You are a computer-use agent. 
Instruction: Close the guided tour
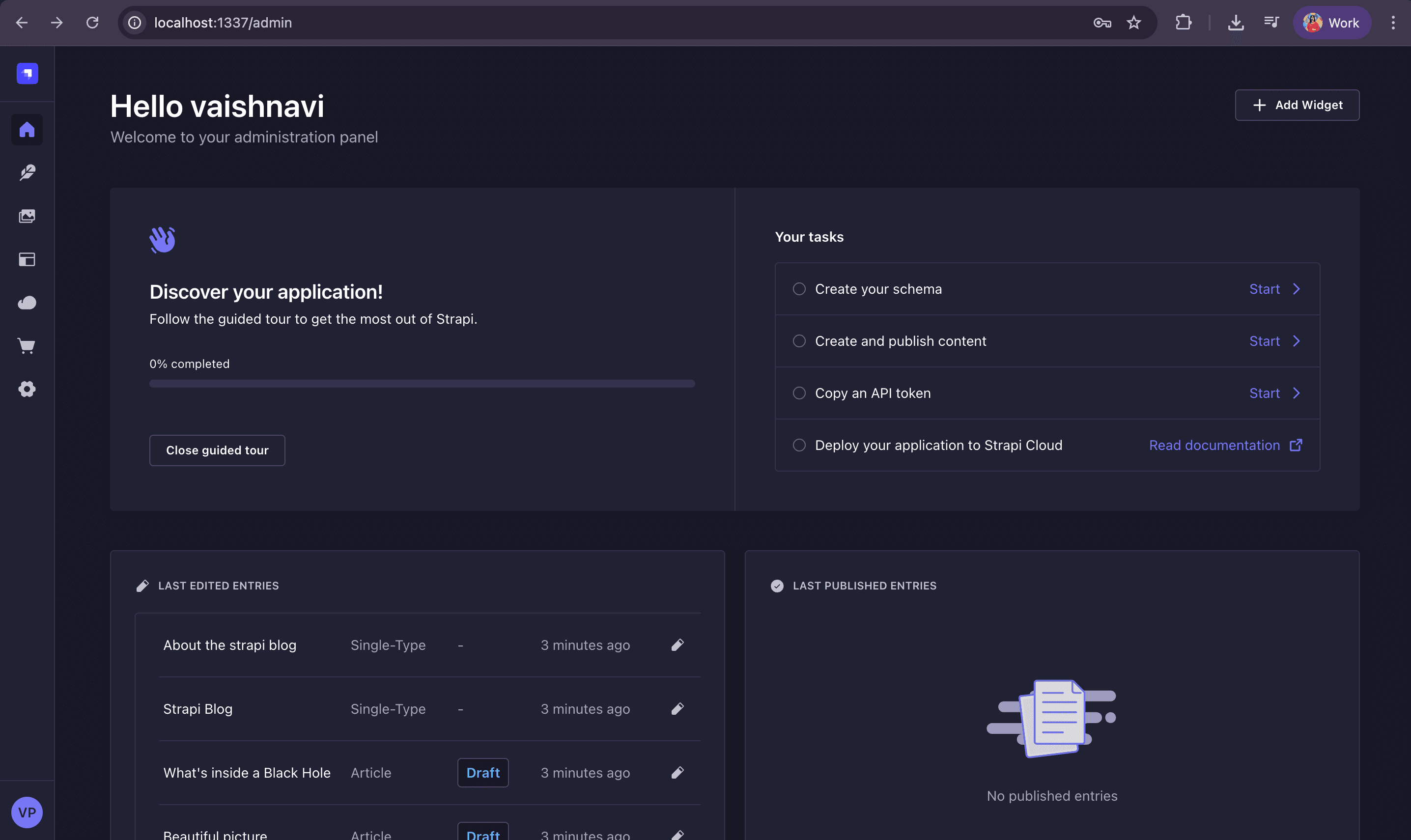pos(217,450)
